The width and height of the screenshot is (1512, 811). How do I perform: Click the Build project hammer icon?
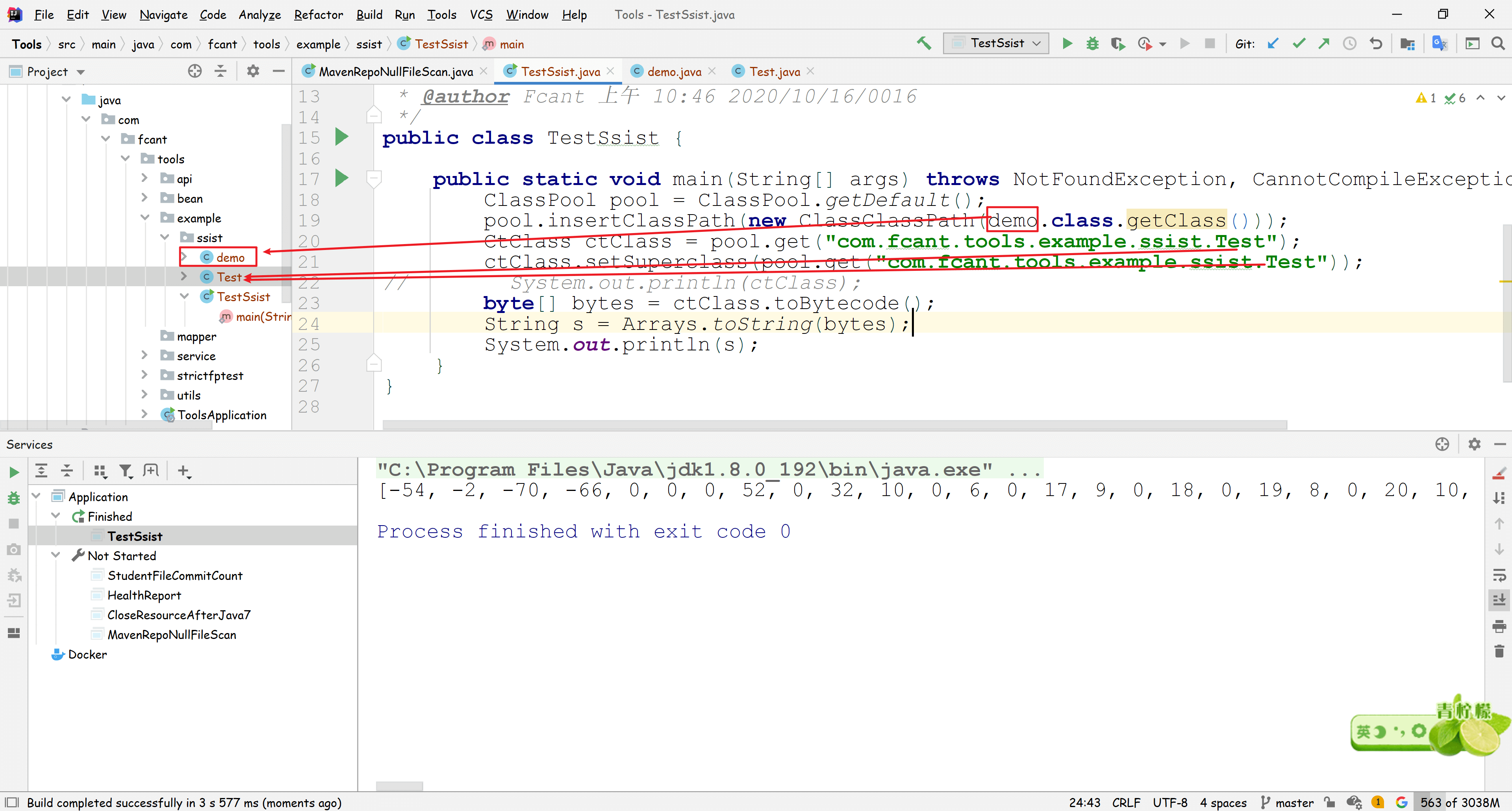point(924,43)
